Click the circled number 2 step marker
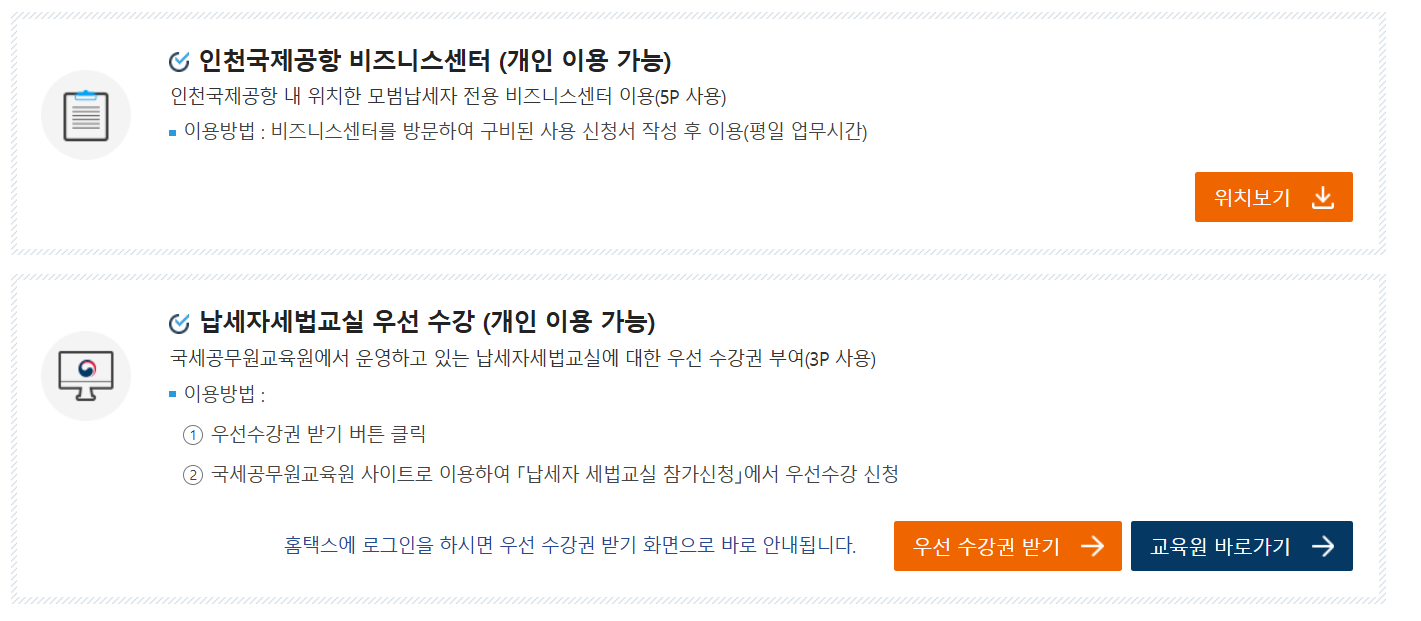This screenshot has height=621, width=1421. (x=193, y=474)
